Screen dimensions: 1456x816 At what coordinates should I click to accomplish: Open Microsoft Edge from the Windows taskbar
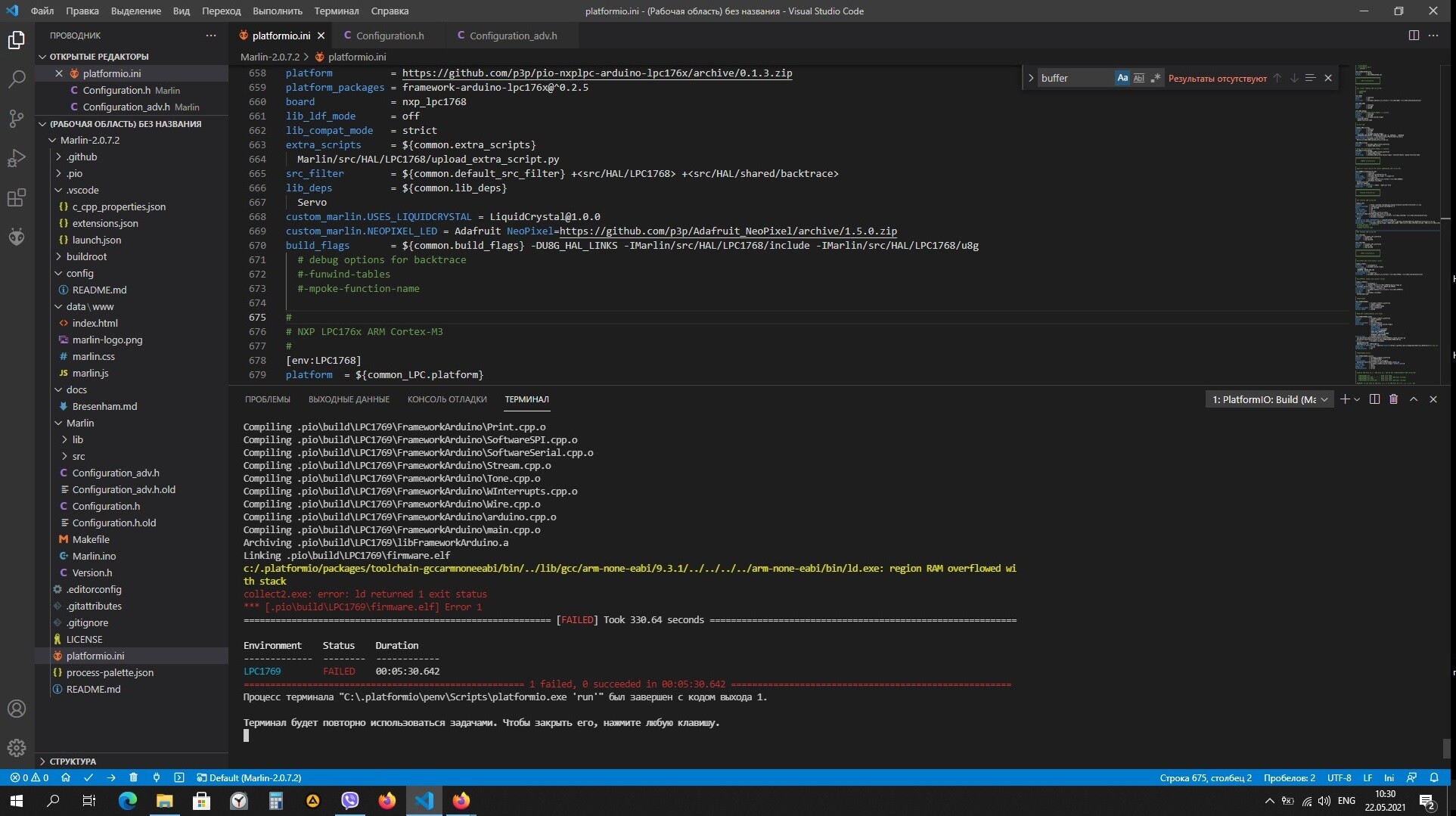[x=127, y=800]
